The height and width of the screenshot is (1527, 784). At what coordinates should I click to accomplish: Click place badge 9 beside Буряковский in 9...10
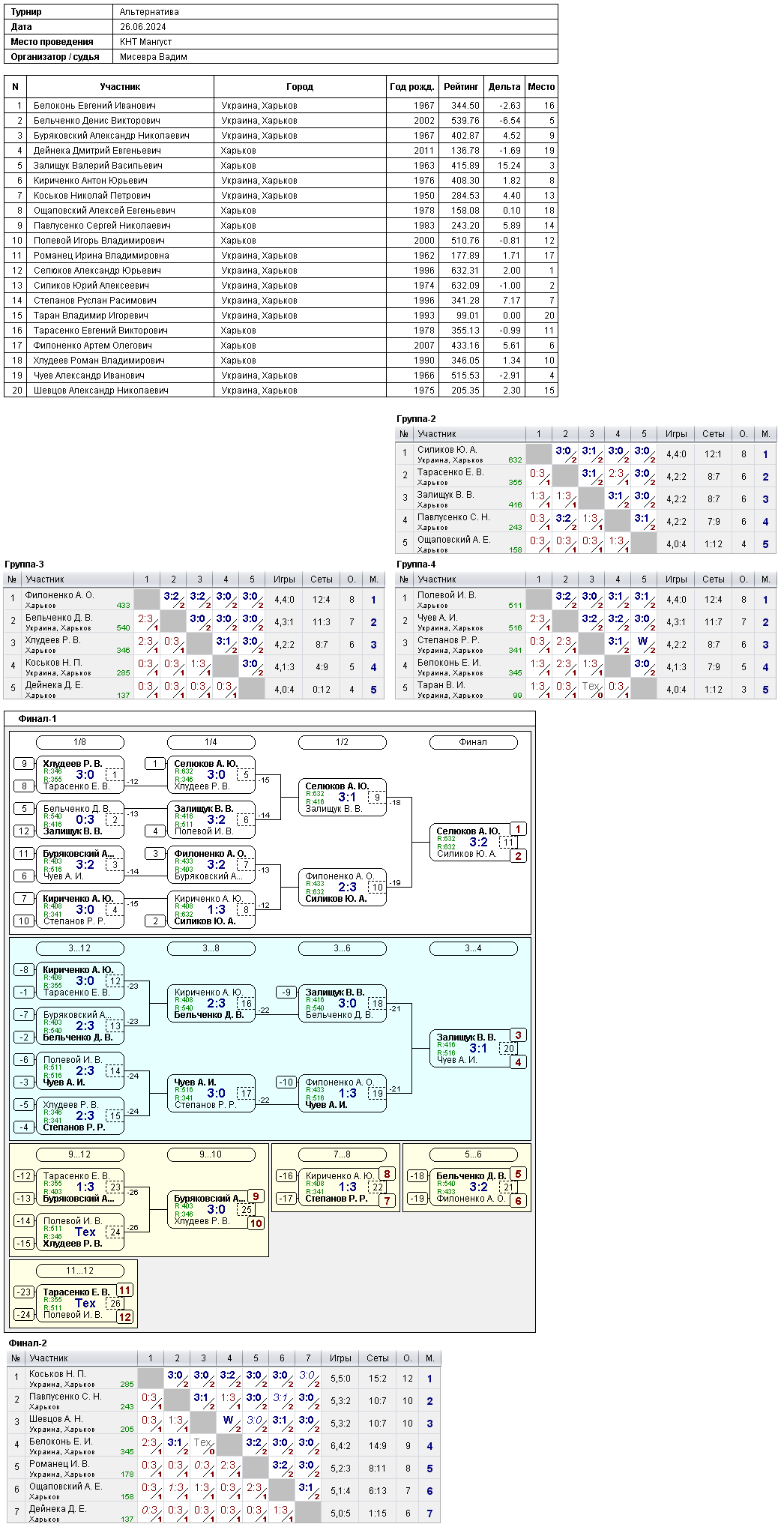pos(256,1196)
